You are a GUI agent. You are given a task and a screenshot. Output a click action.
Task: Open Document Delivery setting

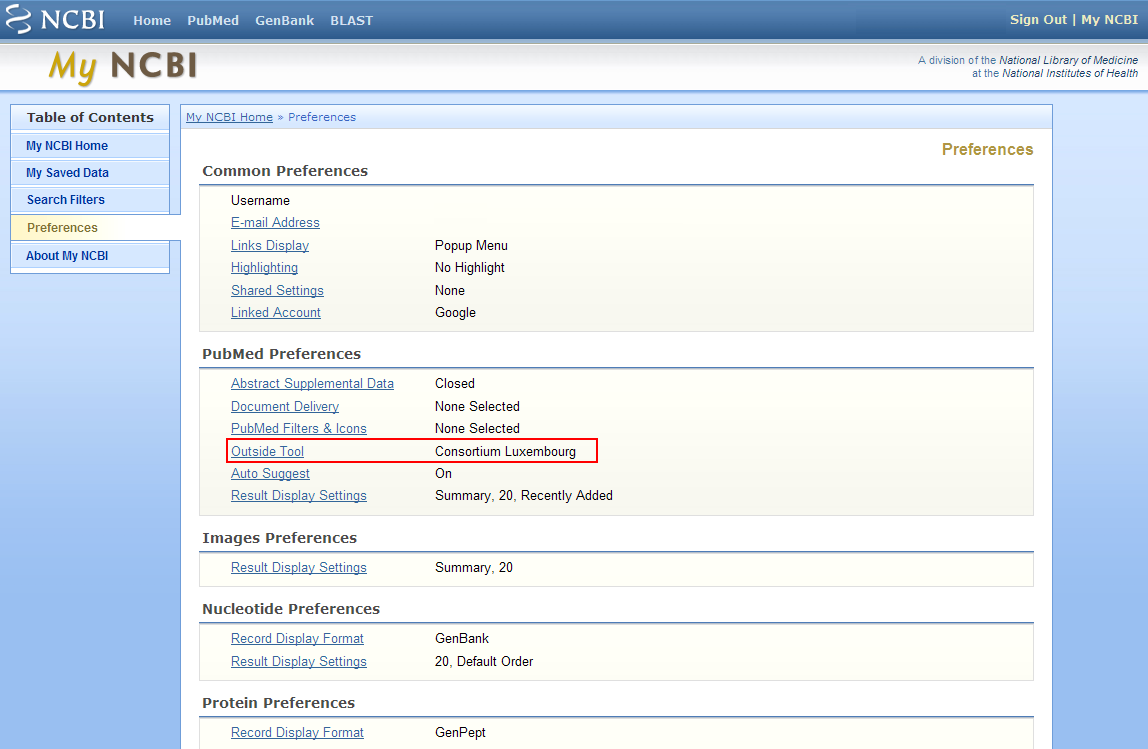point(285,406)
